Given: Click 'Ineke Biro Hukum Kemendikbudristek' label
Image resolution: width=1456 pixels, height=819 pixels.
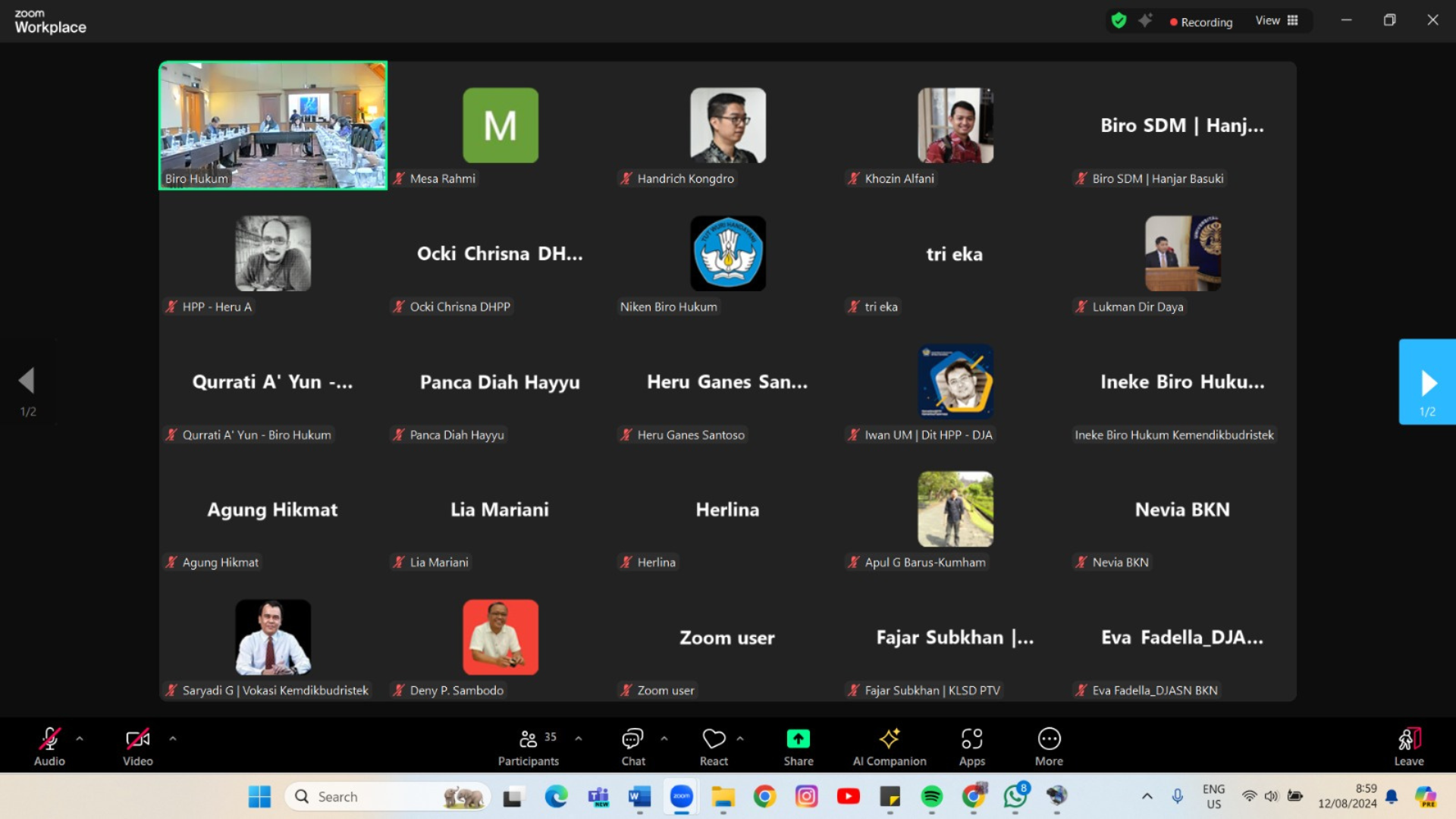Looking at the screenshot, I should pos(1174,435).
